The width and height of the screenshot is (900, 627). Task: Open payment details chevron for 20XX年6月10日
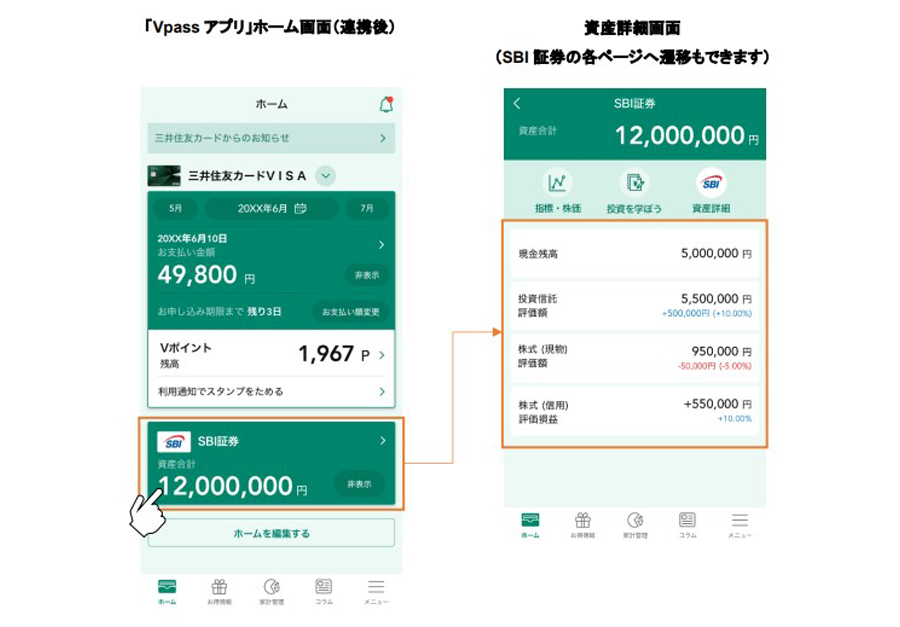click(381, 245)
